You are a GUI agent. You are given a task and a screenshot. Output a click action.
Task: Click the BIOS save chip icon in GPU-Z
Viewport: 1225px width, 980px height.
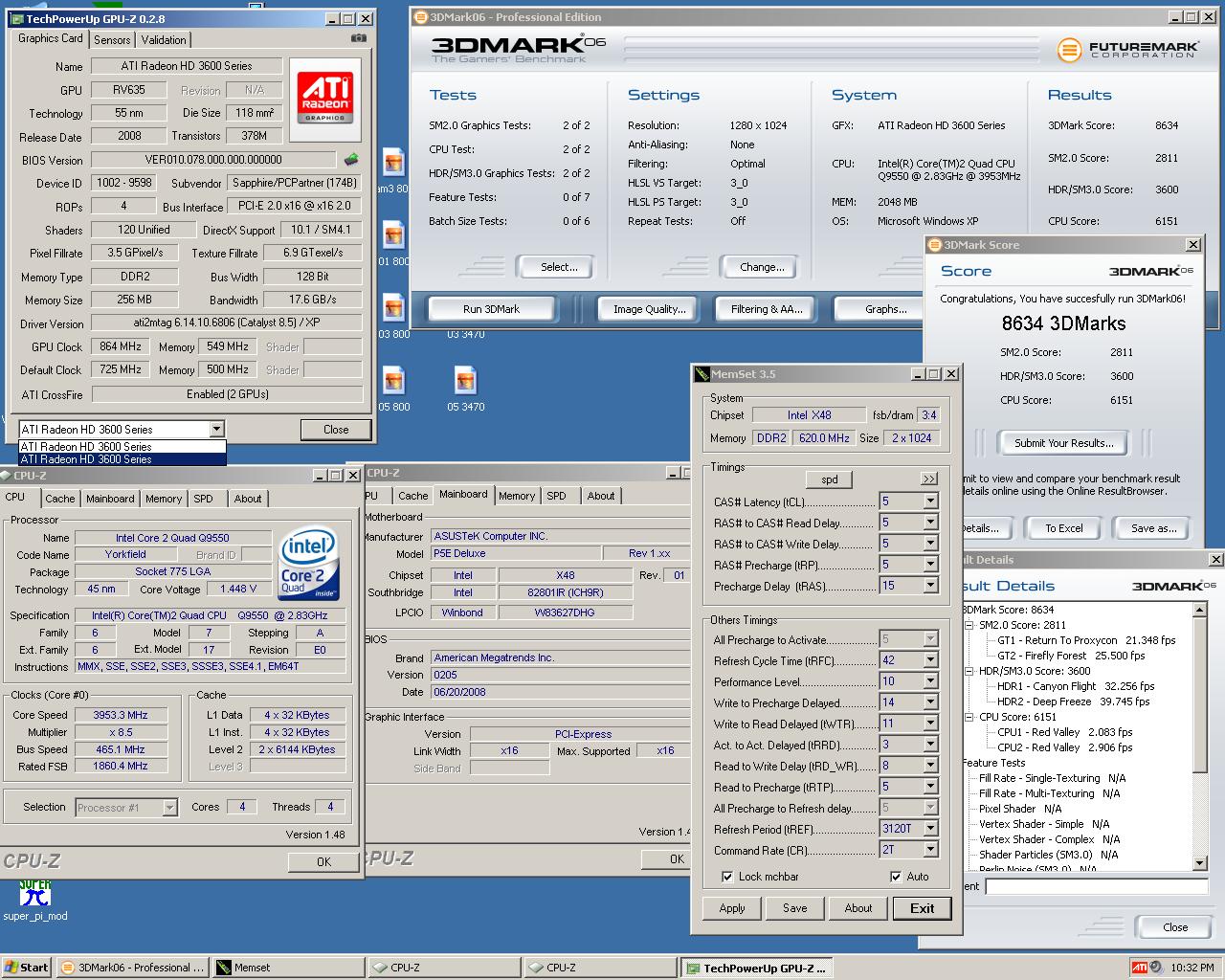click(x=351, y=160)
